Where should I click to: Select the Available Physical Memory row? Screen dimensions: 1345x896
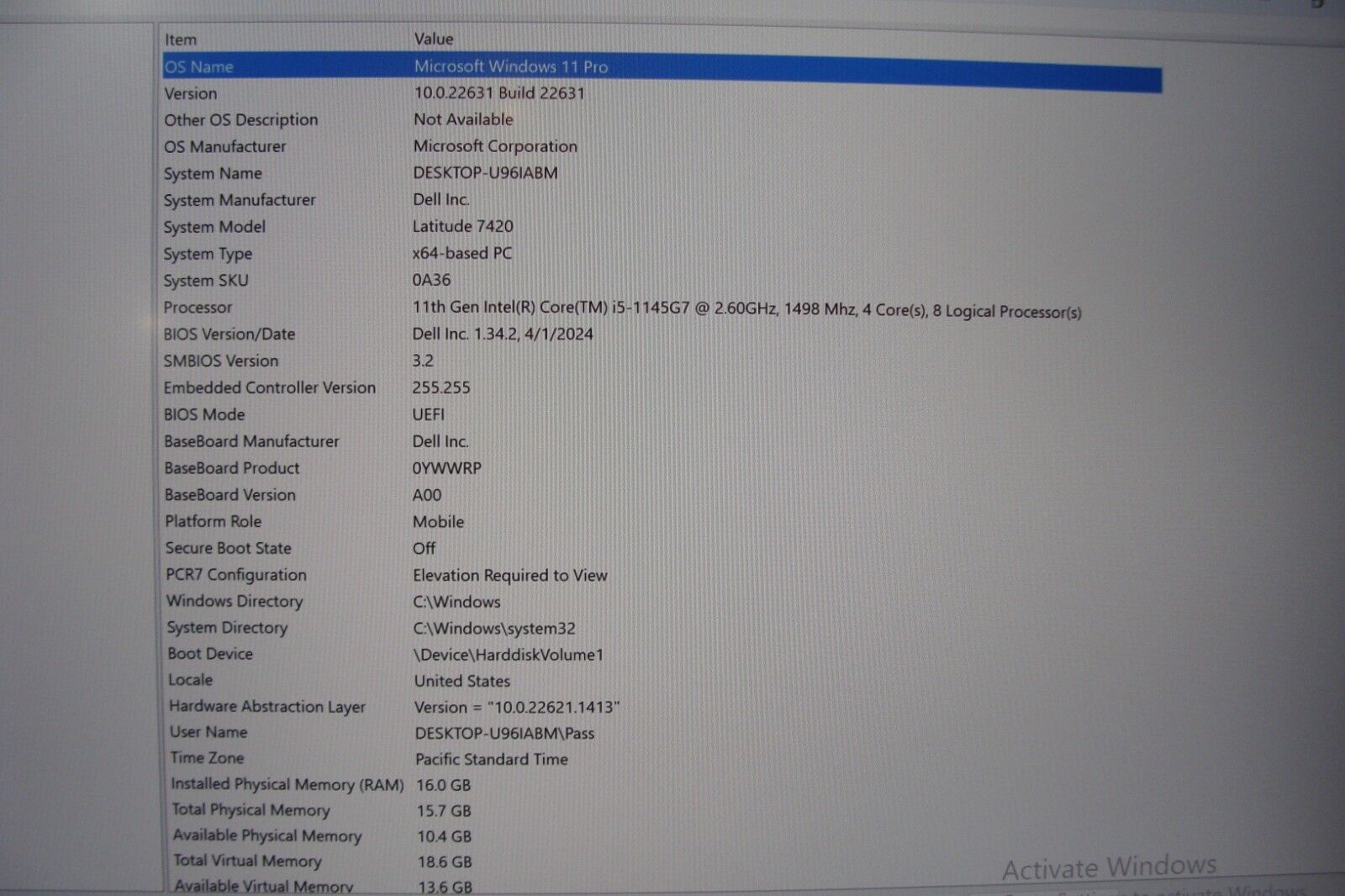tap(267, 835)
